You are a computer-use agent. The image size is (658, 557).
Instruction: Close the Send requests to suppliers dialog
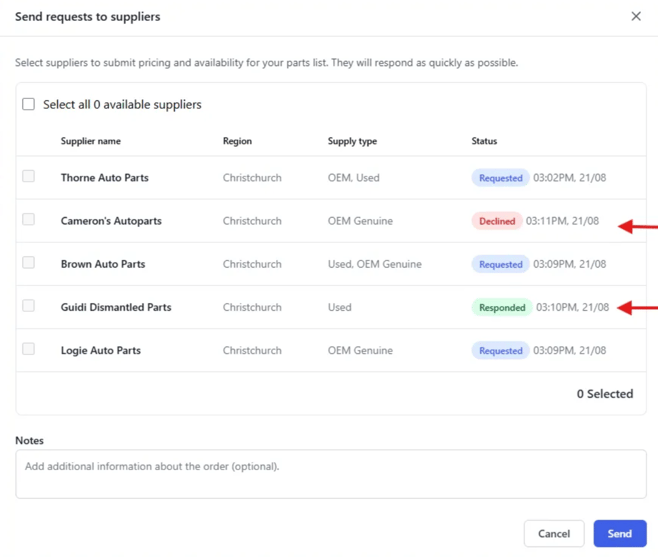coord(636,16)
